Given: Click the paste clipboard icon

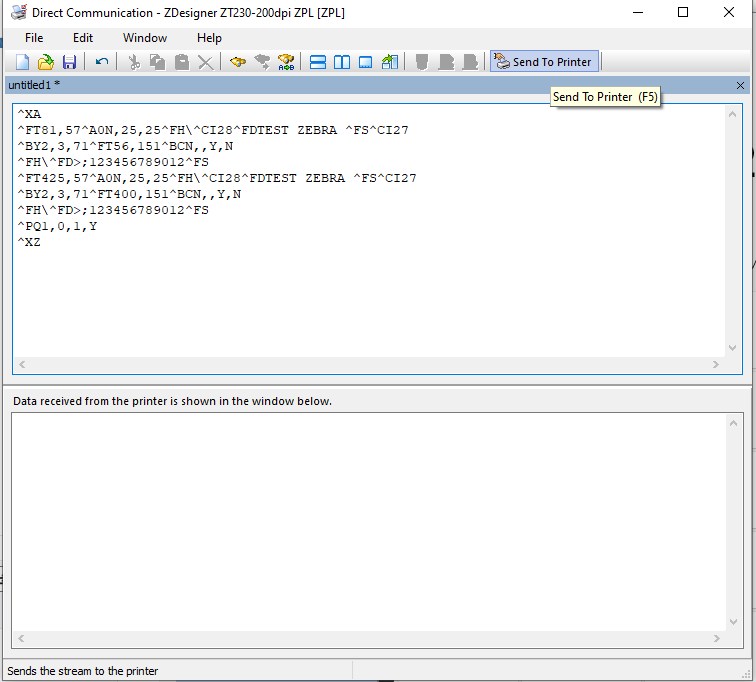Looking at the screenshot, I should [x=181, y=62].
